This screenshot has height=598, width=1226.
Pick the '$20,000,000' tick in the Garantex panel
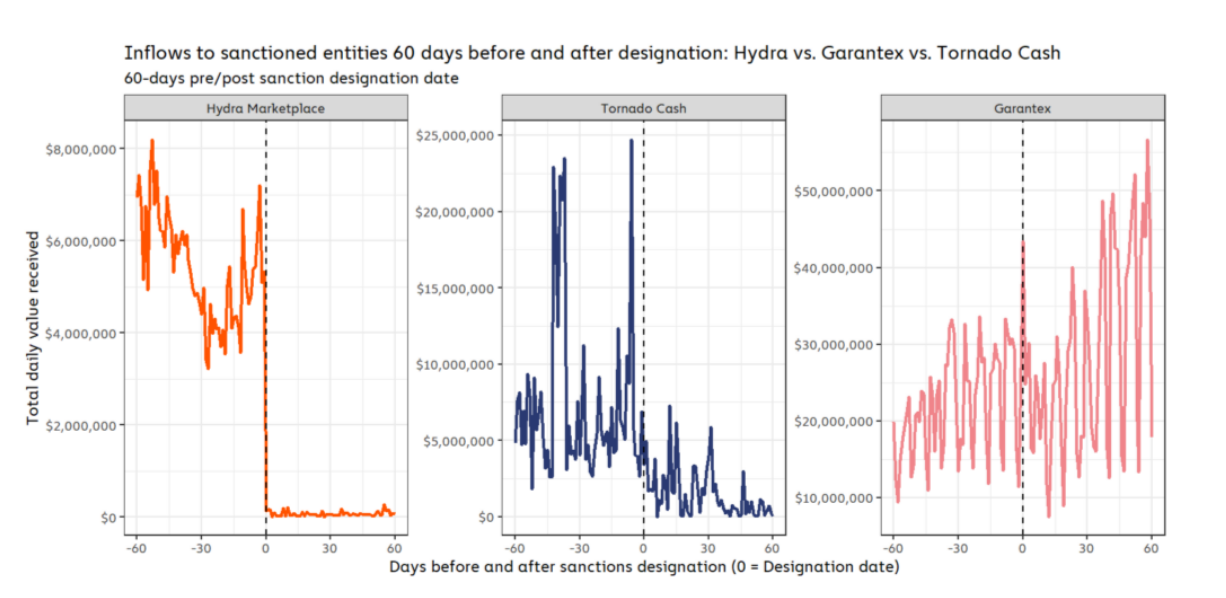[835, 421]
